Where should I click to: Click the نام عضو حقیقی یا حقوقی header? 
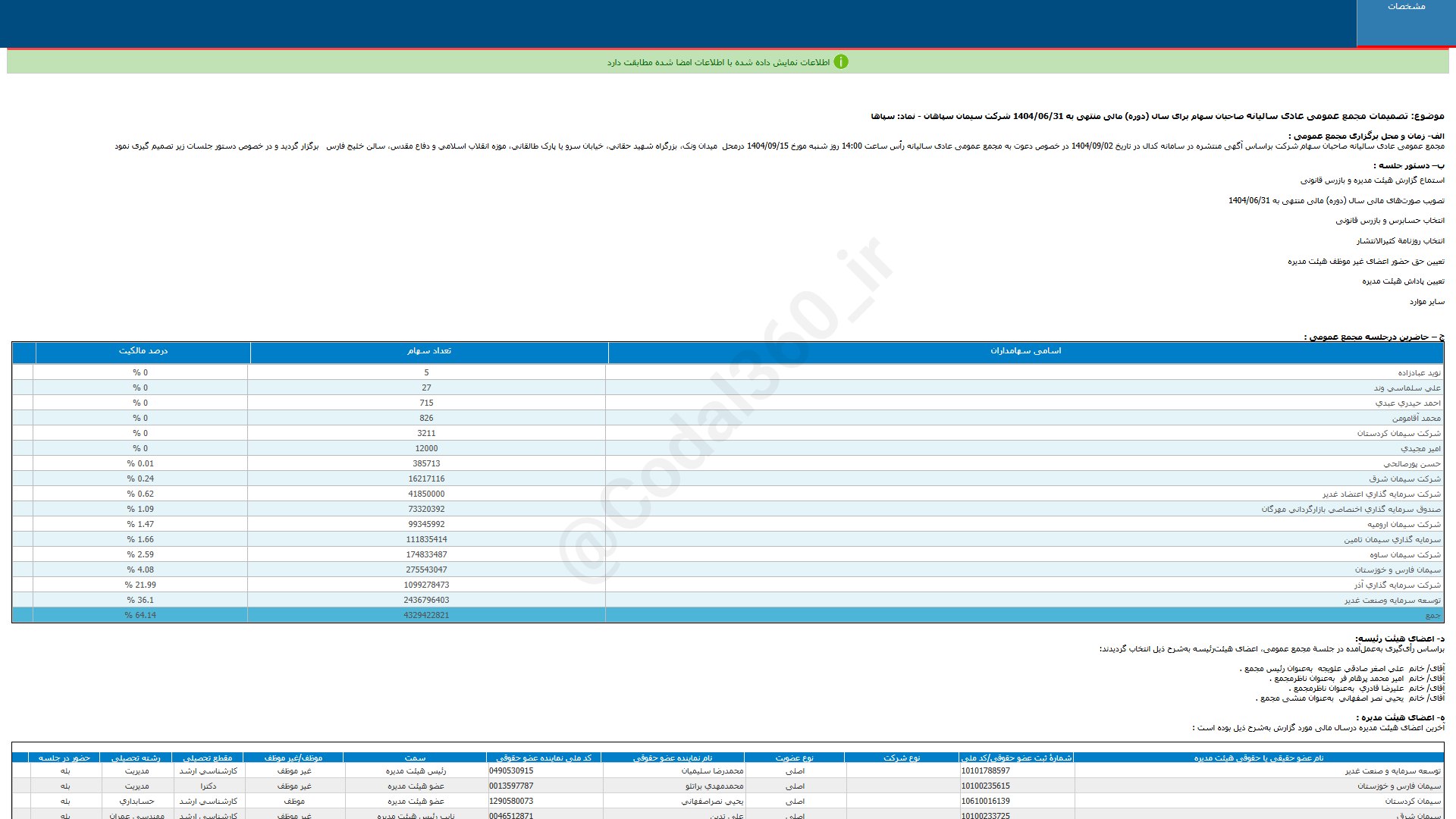(1258, 758)
